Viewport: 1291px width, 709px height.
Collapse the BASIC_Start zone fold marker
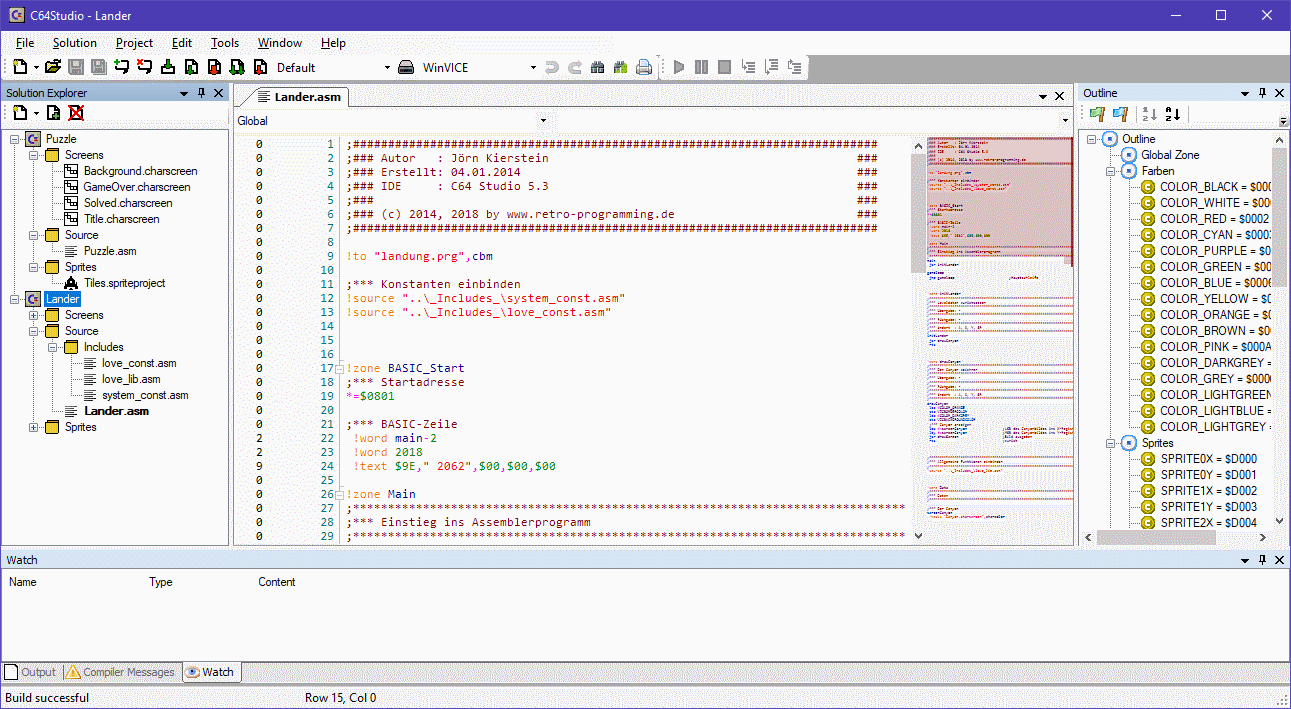340,369
